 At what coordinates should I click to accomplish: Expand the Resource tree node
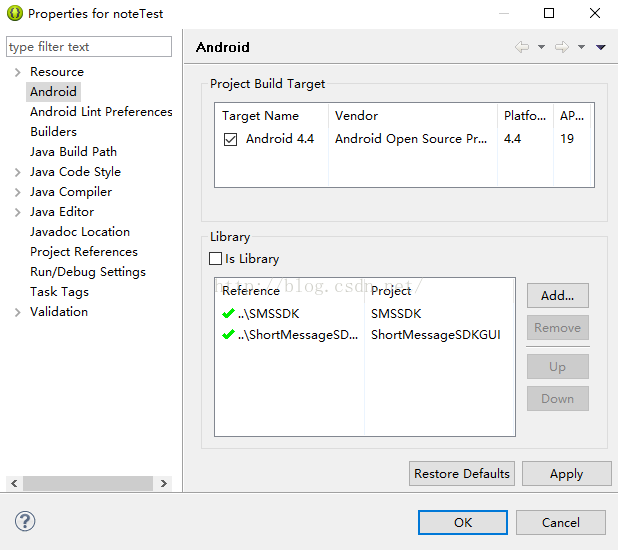18,72
